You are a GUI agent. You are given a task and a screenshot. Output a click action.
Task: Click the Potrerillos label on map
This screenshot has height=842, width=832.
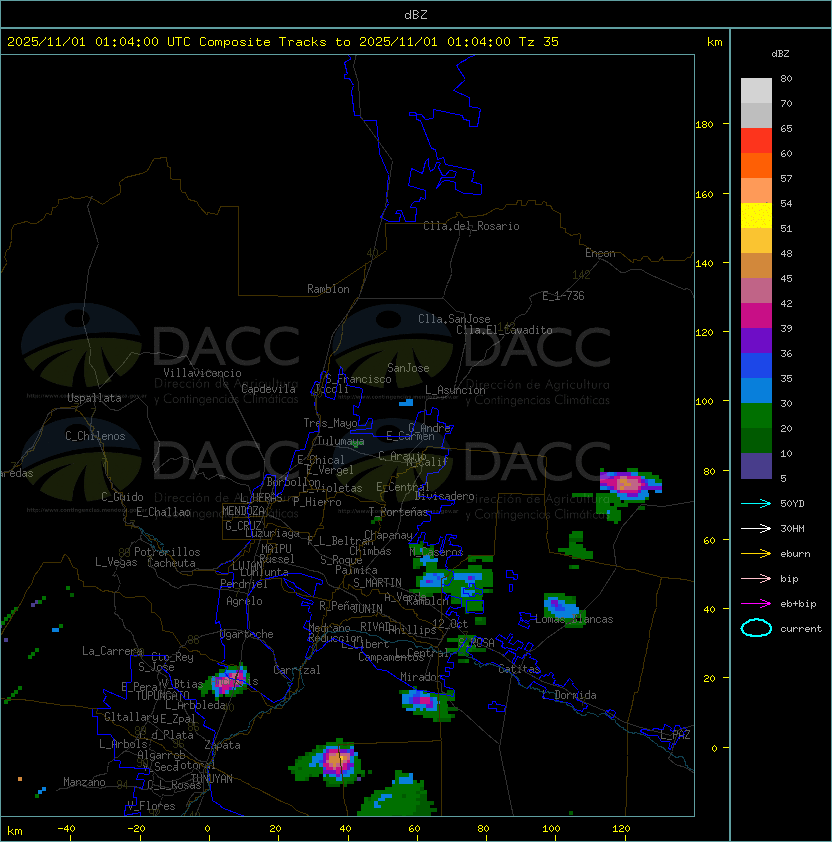point(167,552)
